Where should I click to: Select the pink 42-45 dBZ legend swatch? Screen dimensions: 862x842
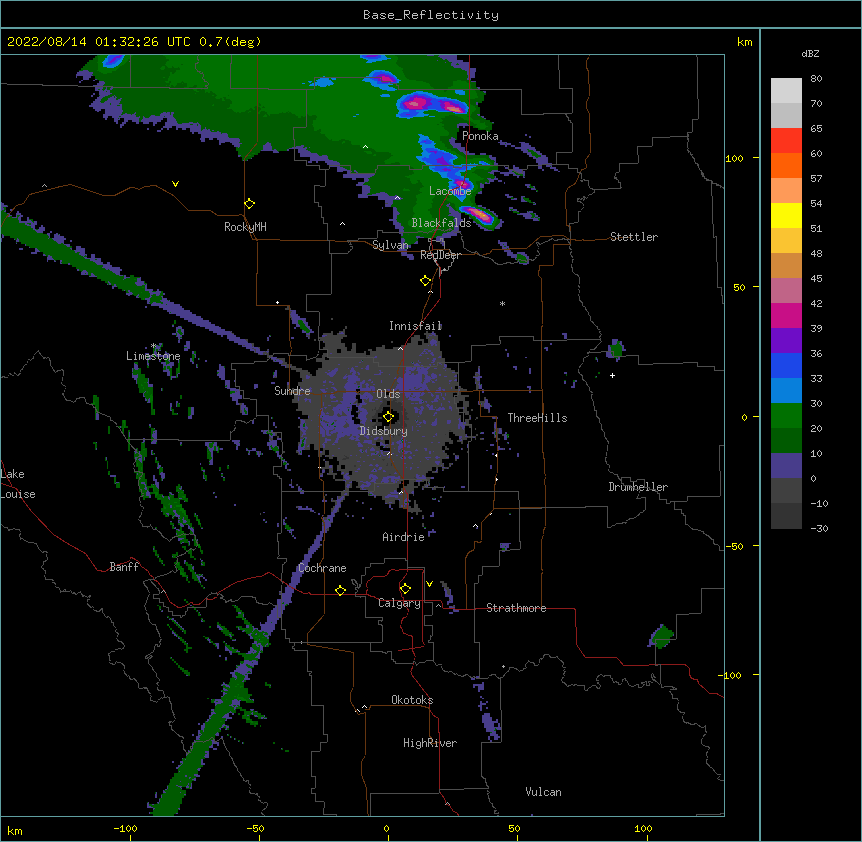786,290
